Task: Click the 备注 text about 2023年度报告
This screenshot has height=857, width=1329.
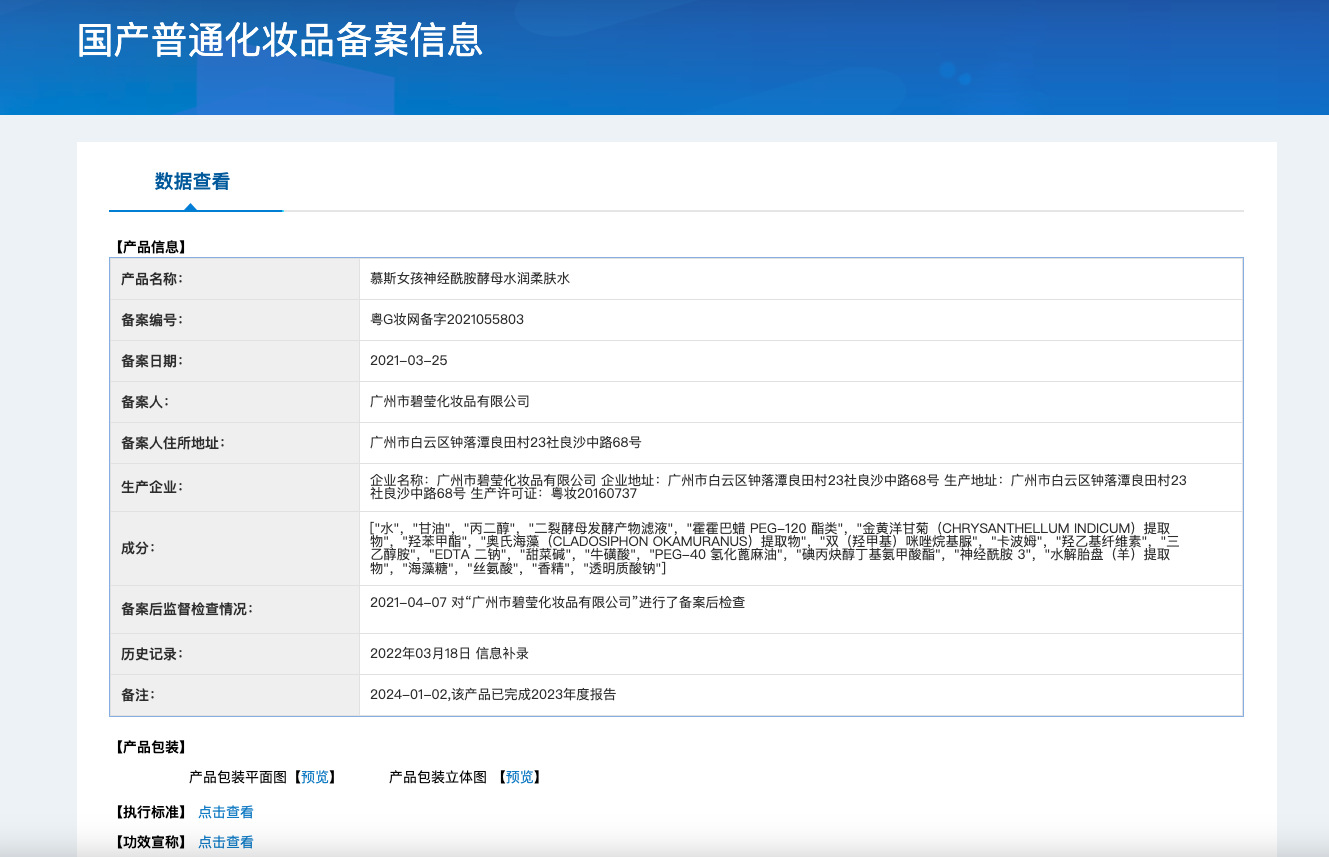Action: 493,695
